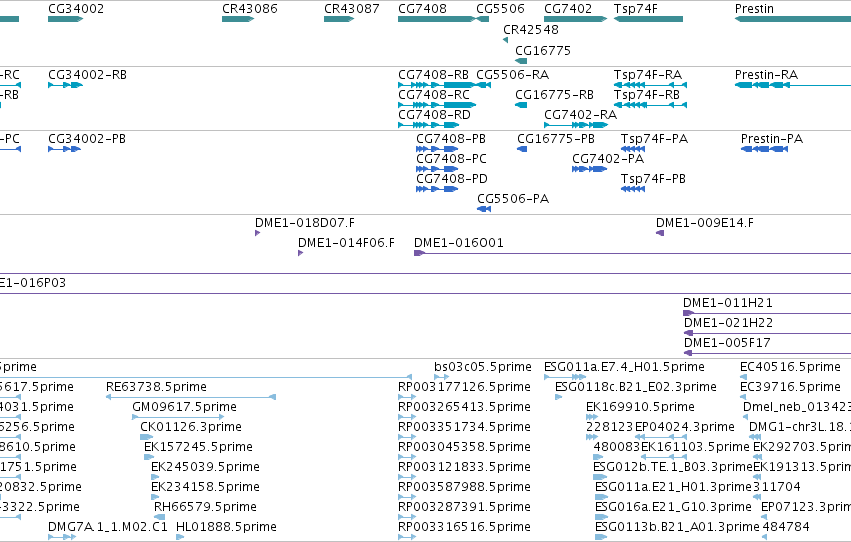Screen dimensions: 851x542
Task: Select BAC clone label DME1-011H21
Action: tap(728, 303)
